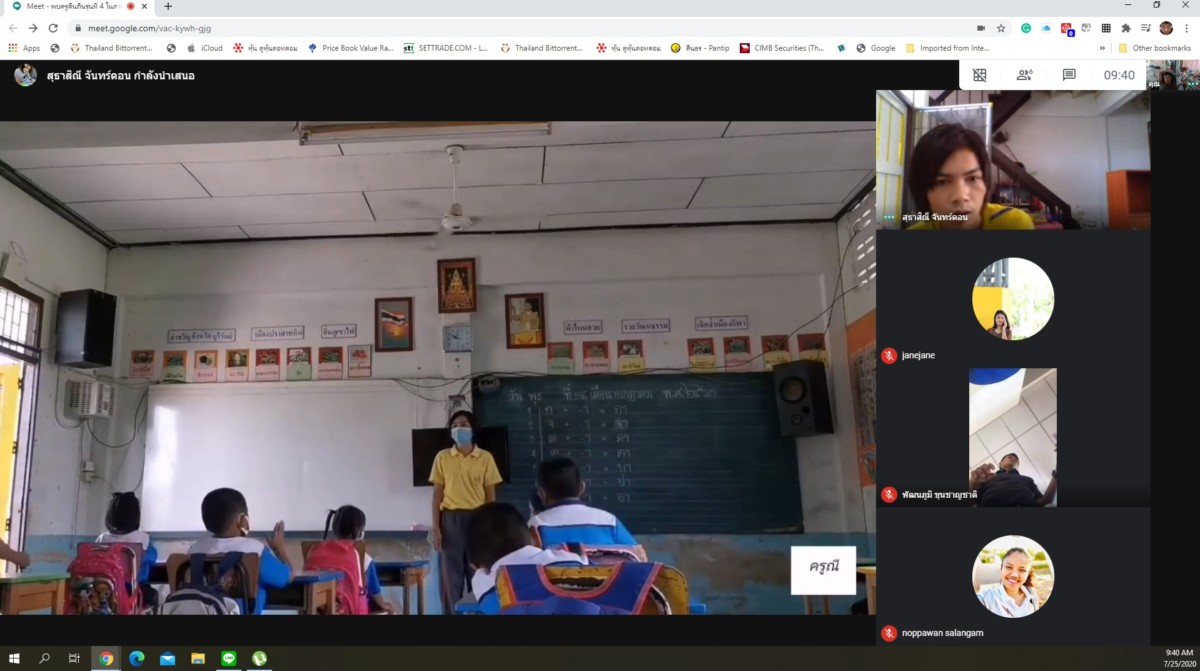Open the Meet chat panel

pyautogui.click(x=1069, y=75)
